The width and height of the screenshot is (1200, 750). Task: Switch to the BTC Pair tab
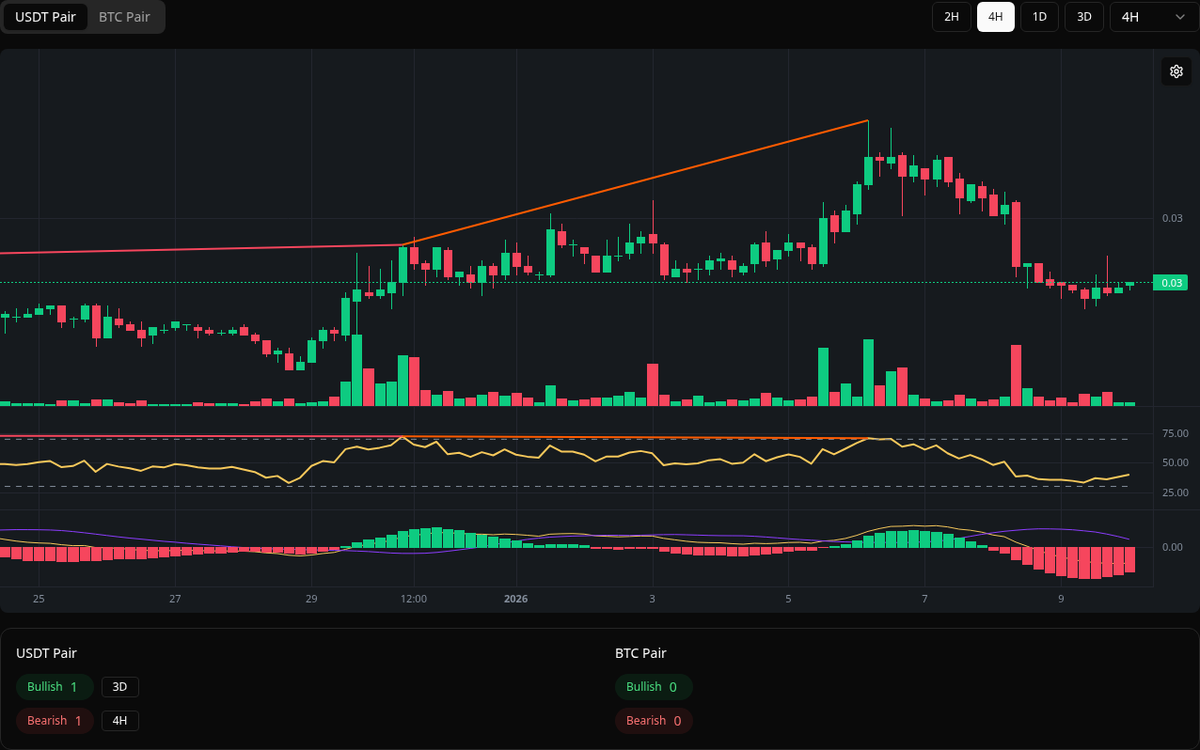tap(123, 17)
